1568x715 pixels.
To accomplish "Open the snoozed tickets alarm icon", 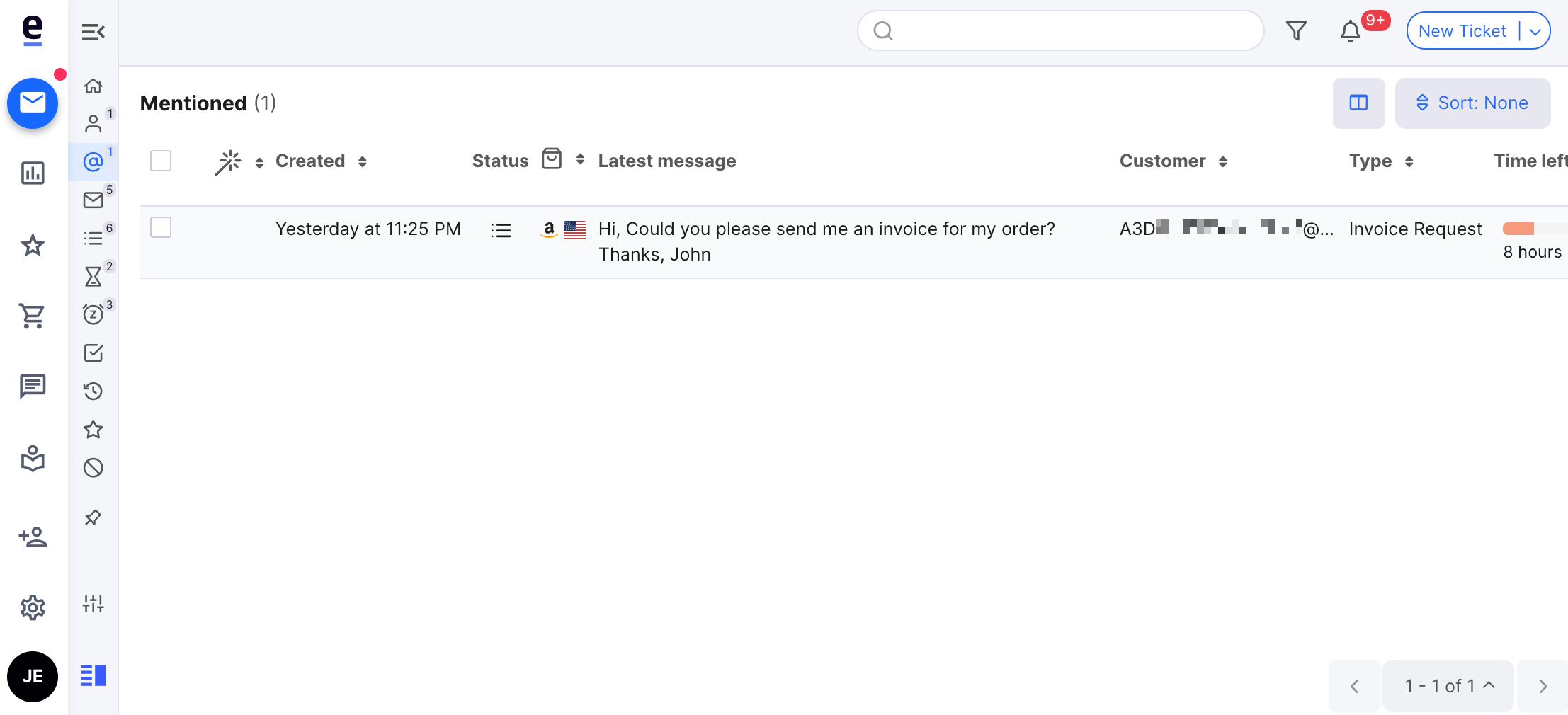I will coord(93,314).
